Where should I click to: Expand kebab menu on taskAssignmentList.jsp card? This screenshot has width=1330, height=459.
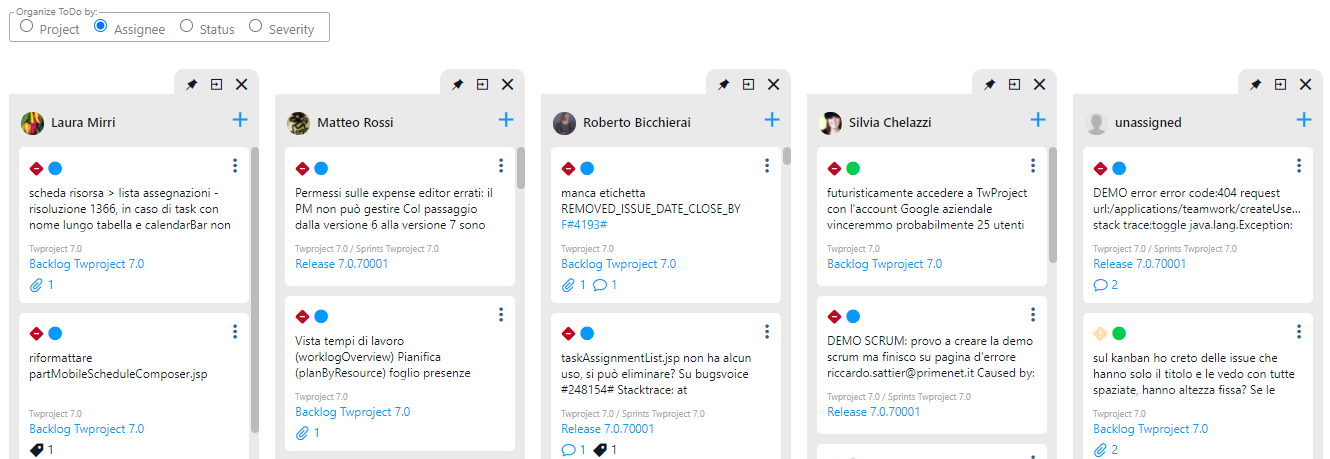(x=767, y=332)
